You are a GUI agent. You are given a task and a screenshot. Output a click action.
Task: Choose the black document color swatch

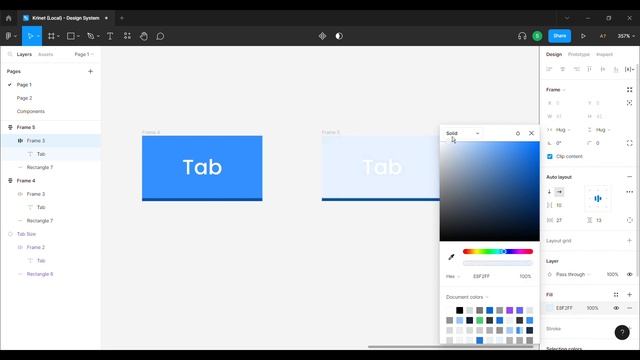[460, 310]
